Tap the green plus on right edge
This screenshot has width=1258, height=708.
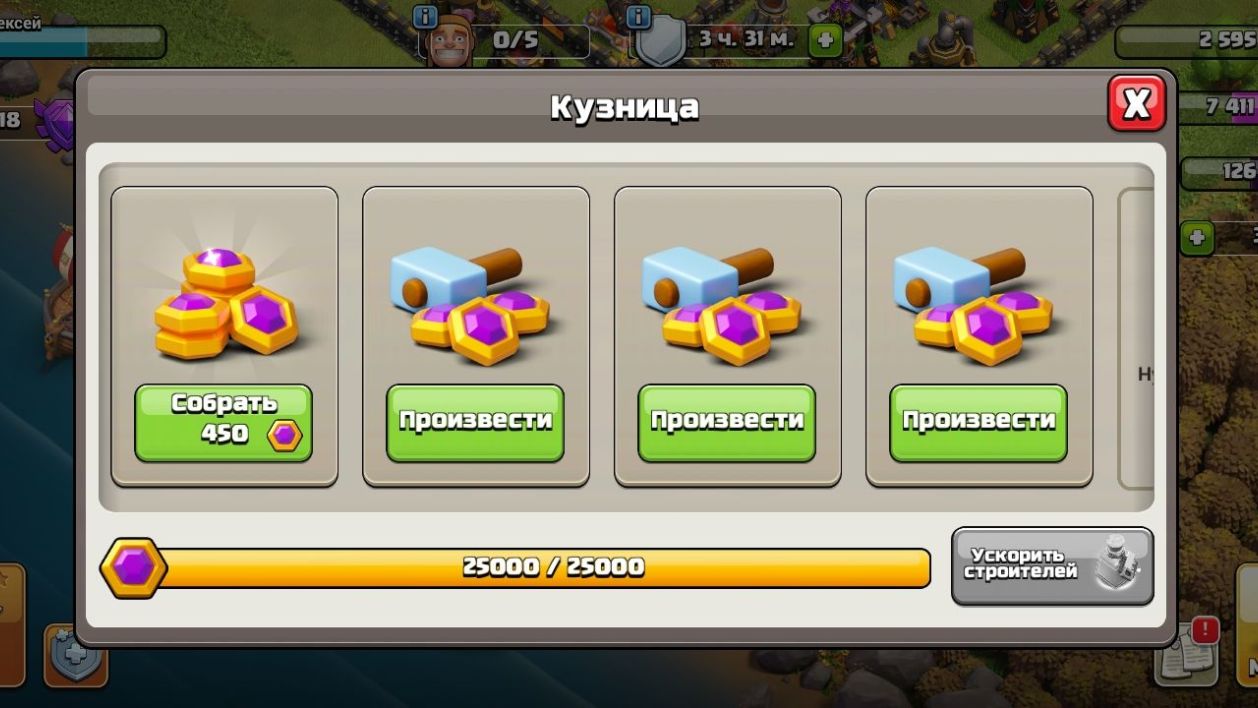[1197, 238]
